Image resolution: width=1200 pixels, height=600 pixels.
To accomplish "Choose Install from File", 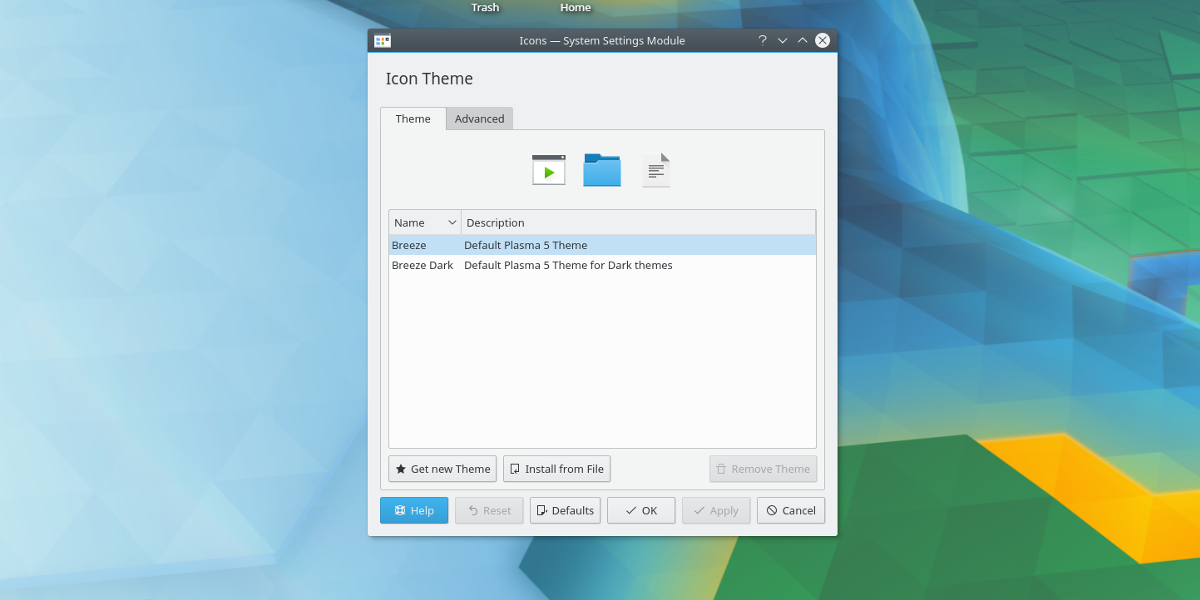I will pos(557,469).
